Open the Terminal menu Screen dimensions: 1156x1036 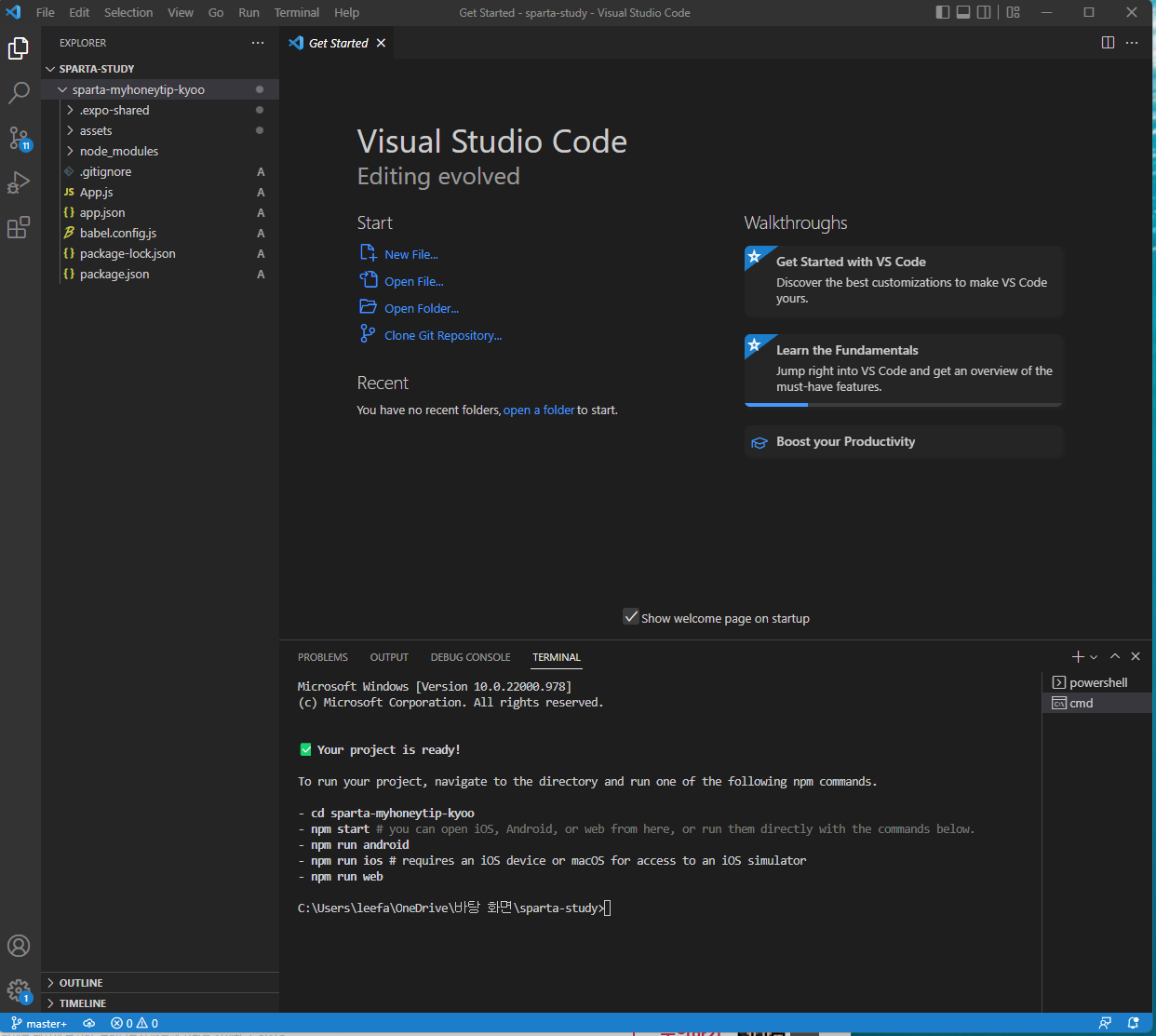297,12
